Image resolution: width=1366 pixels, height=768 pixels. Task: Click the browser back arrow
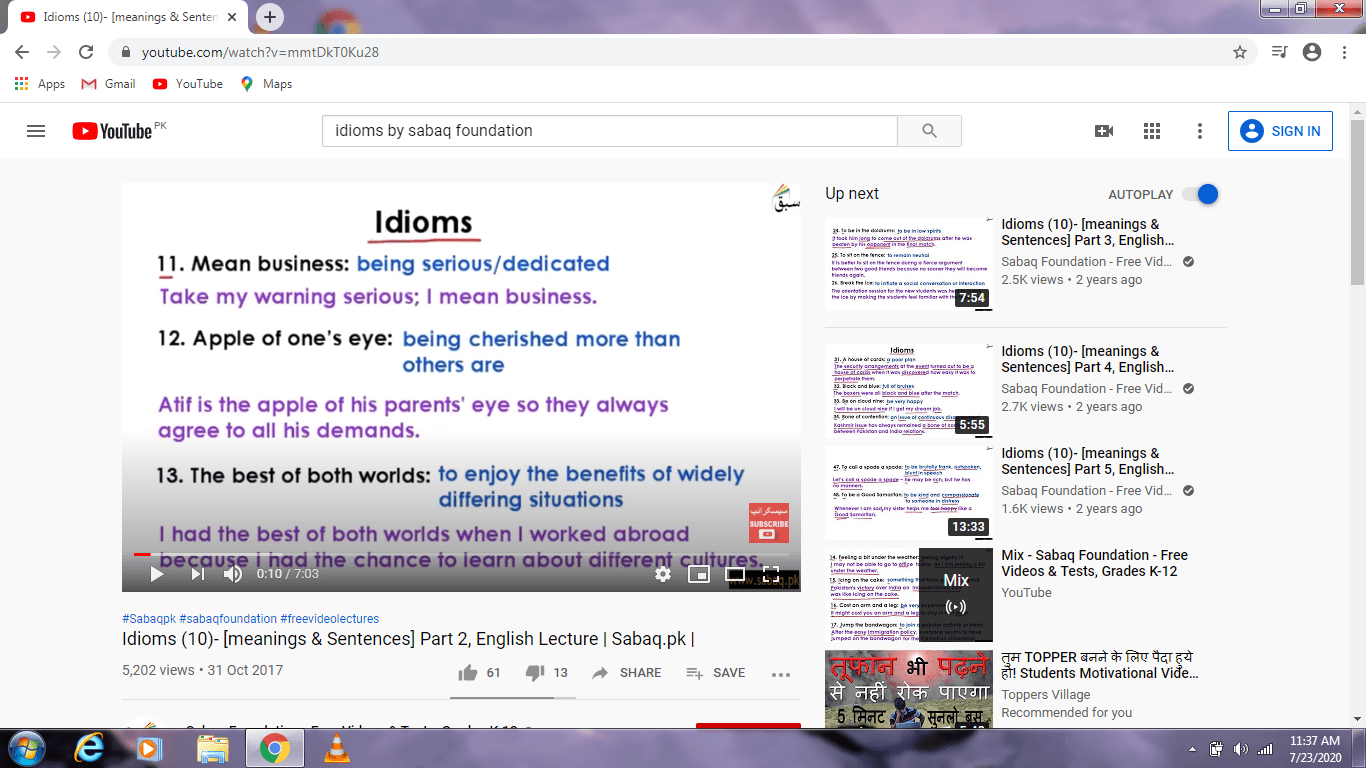tap(22, 52)
